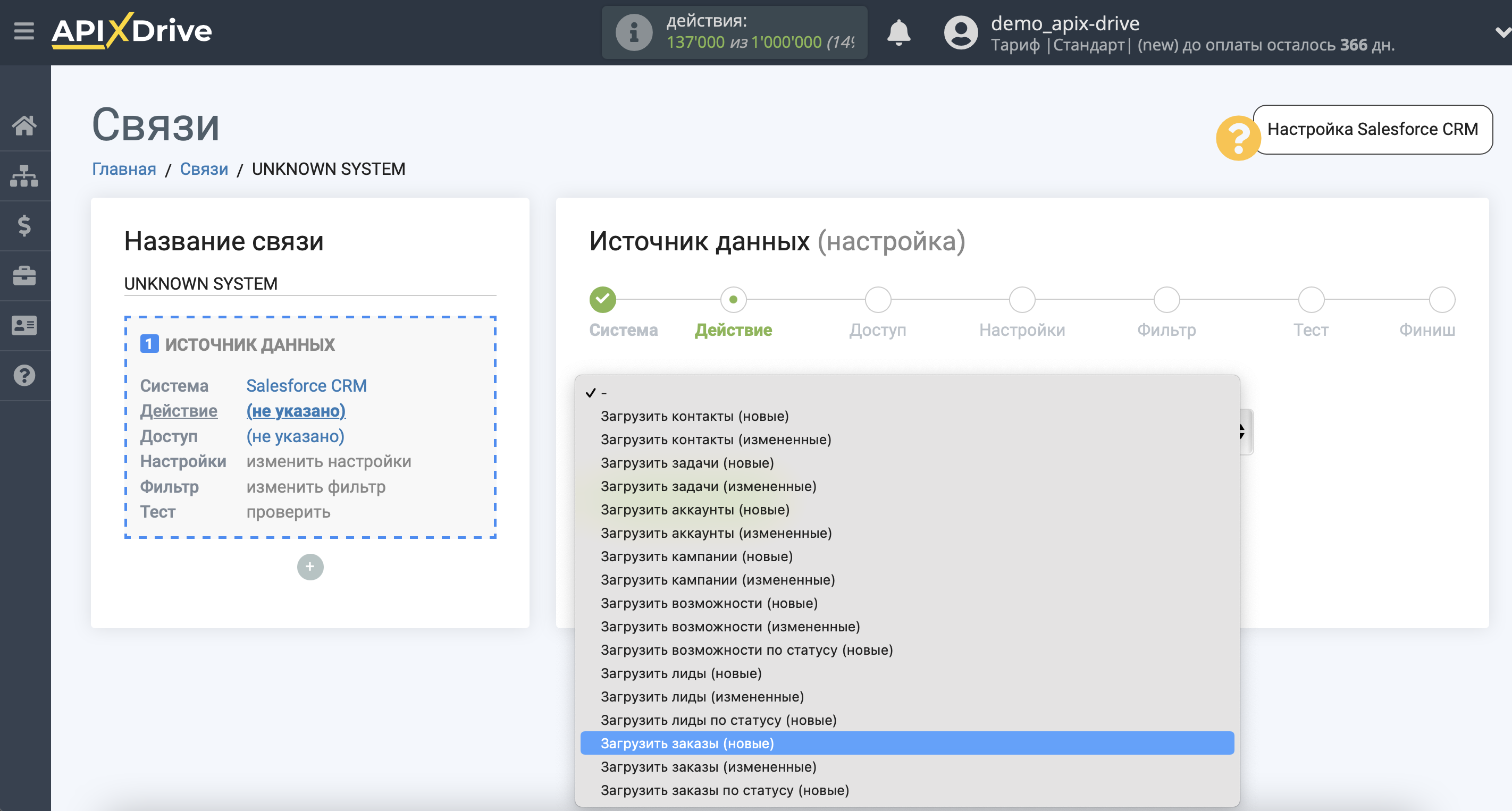Select the Тест step circle
This screenshot has width=1512, height=811.
click(x=1311, y=299)
